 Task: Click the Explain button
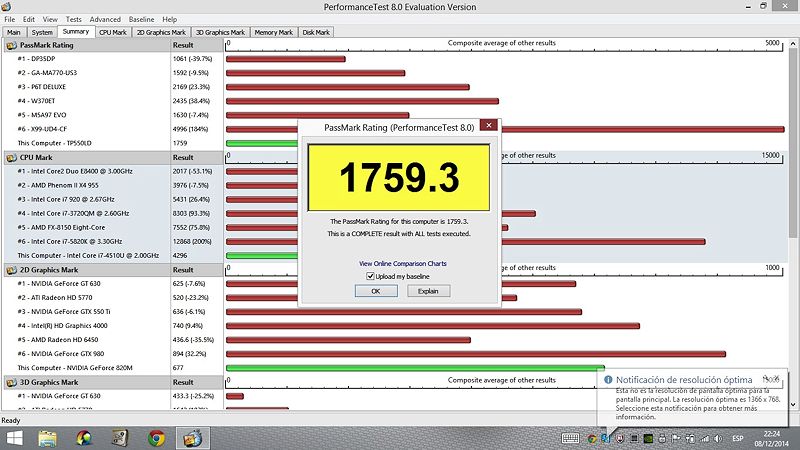[429, 291]
